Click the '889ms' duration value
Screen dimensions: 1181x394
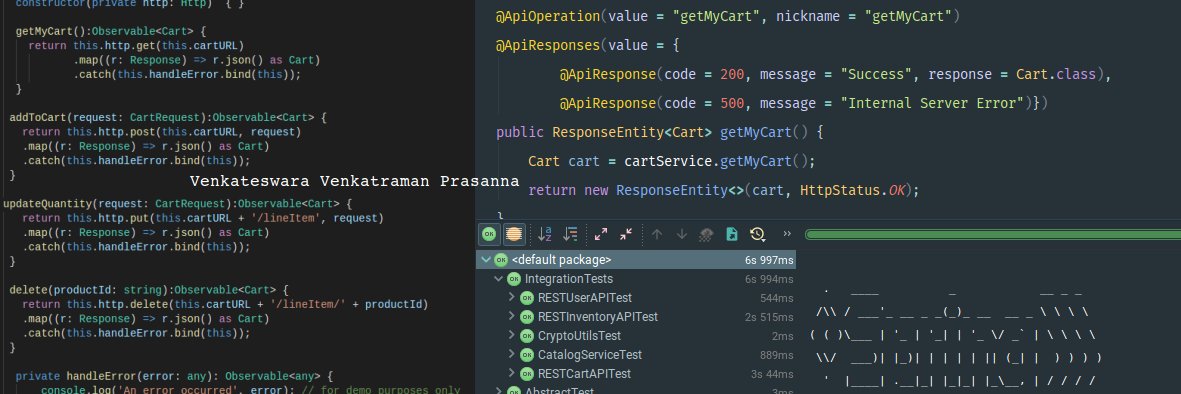tap(777, 355)
